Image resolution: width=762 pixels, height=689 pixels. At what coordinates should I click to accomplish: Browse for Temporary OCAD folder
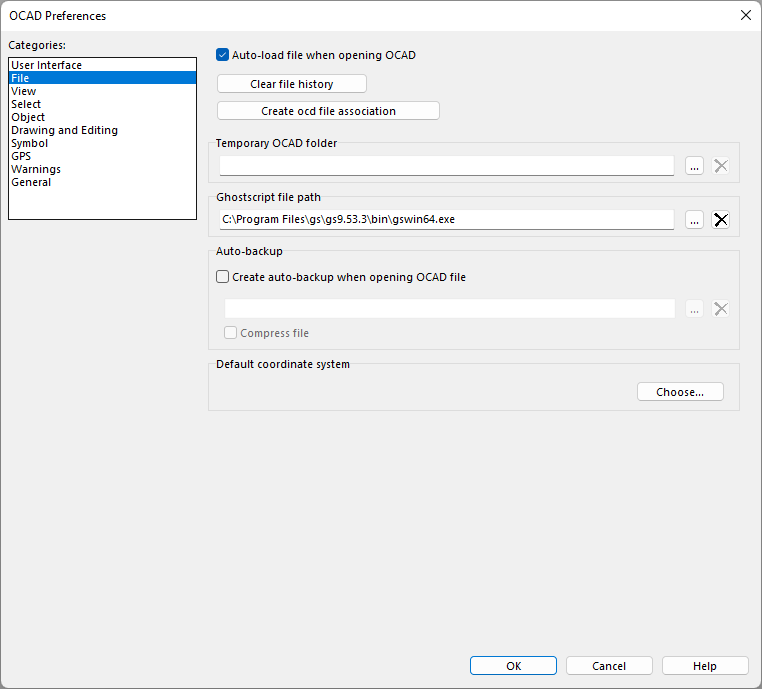point(694,166)
